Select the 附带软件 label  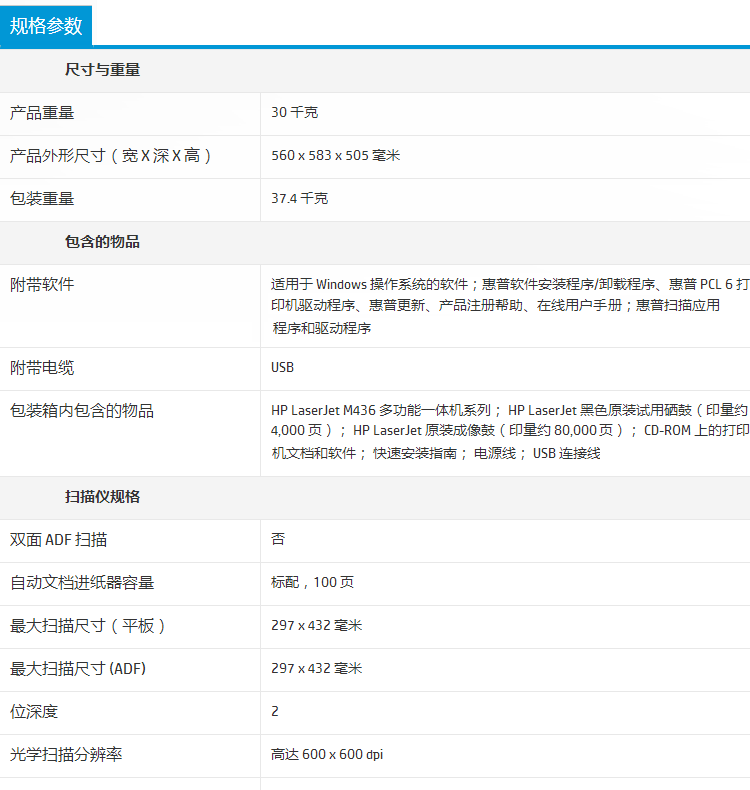(x=42, y=285)
